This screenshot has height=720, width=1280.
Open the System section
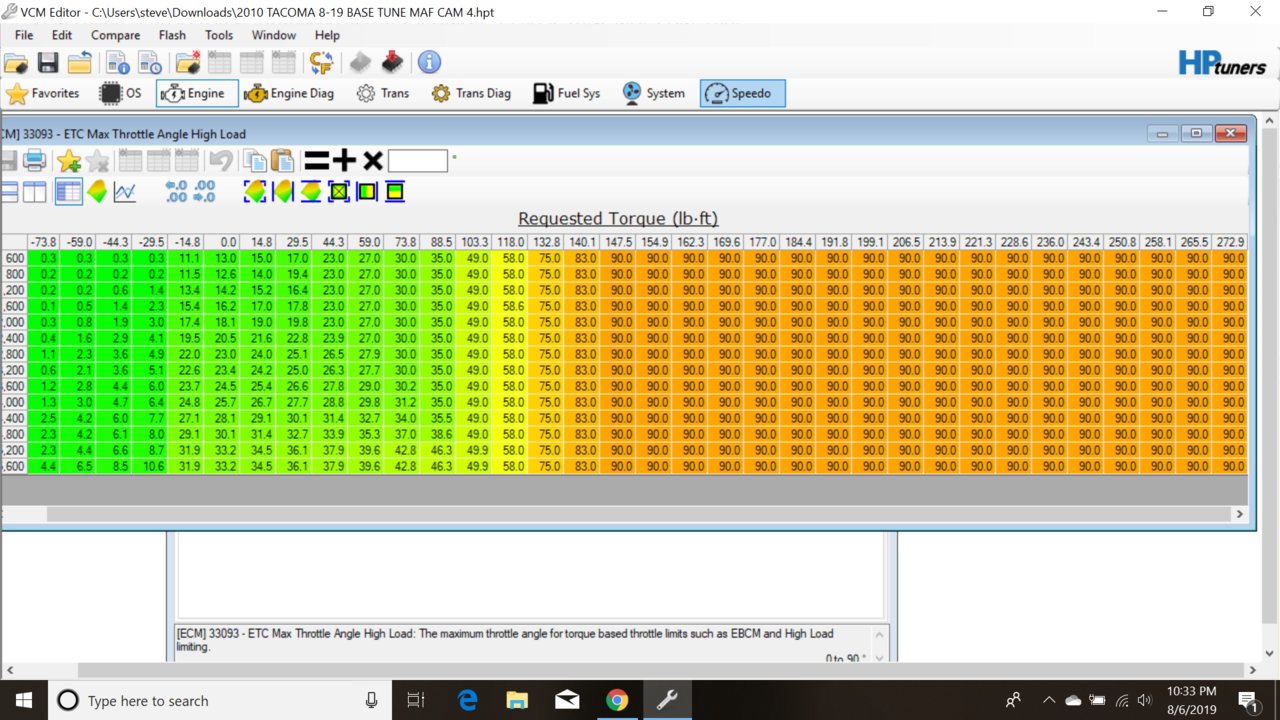[653, 94]
